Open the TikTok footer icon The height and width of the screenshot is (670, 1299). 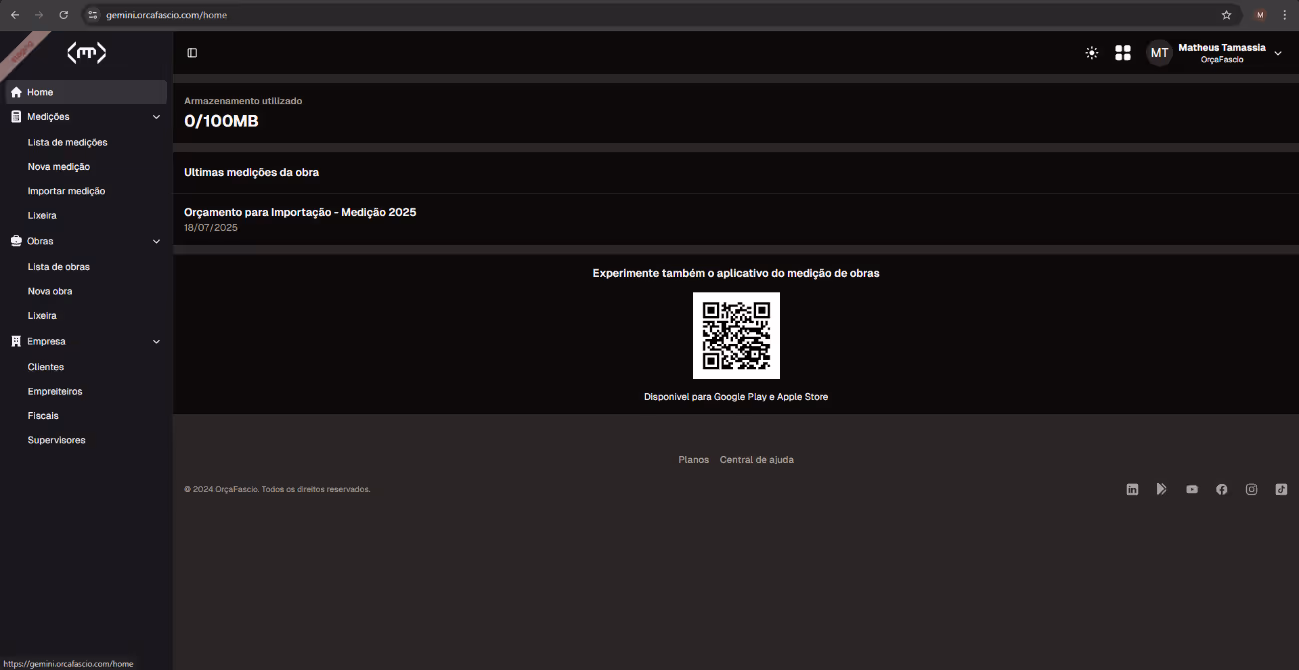click(x=1281, y=489)
